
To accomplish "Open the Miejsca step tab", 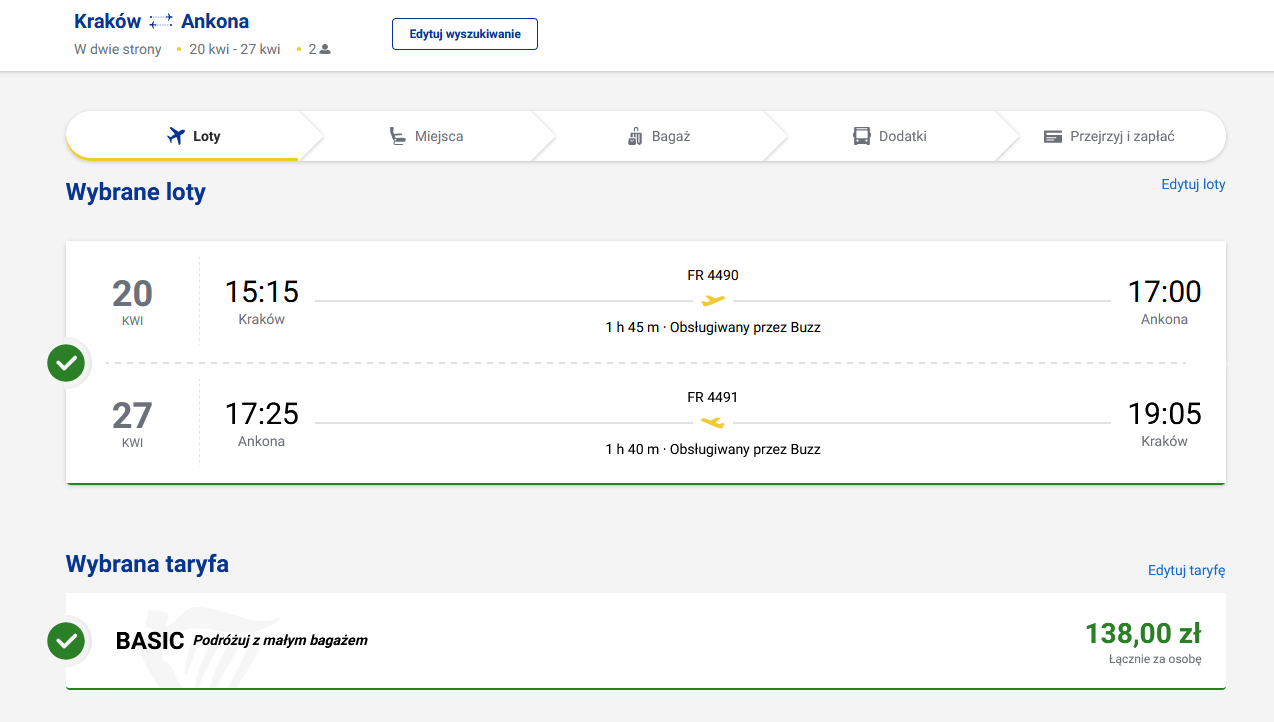I will pos(426,136).
